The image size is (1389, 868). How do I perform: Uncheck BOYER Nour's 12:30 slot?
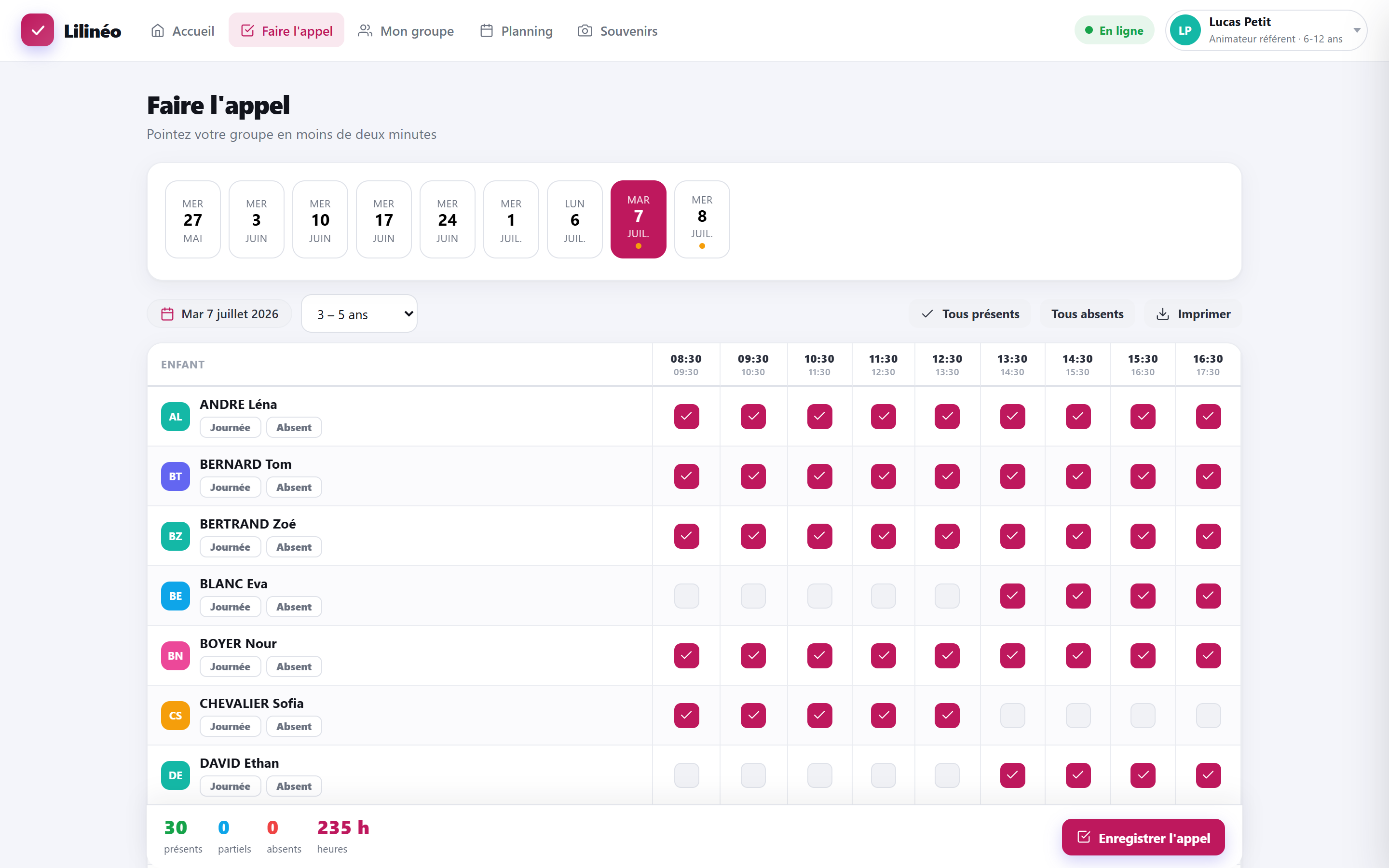point(947,656)
